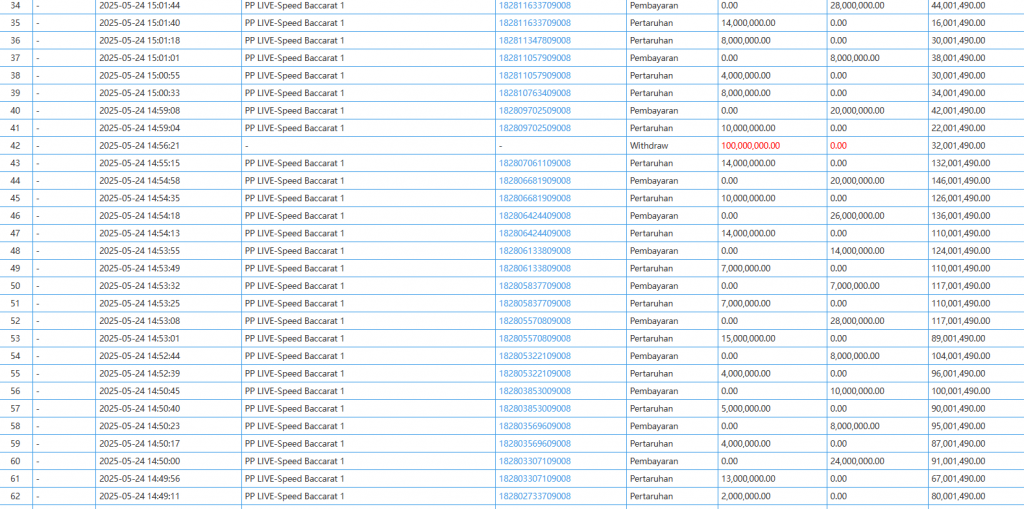This screenshot has height=509, width=1024.
Task: Select Pertaruhan cell in row 39
Action: coord(672,93)
